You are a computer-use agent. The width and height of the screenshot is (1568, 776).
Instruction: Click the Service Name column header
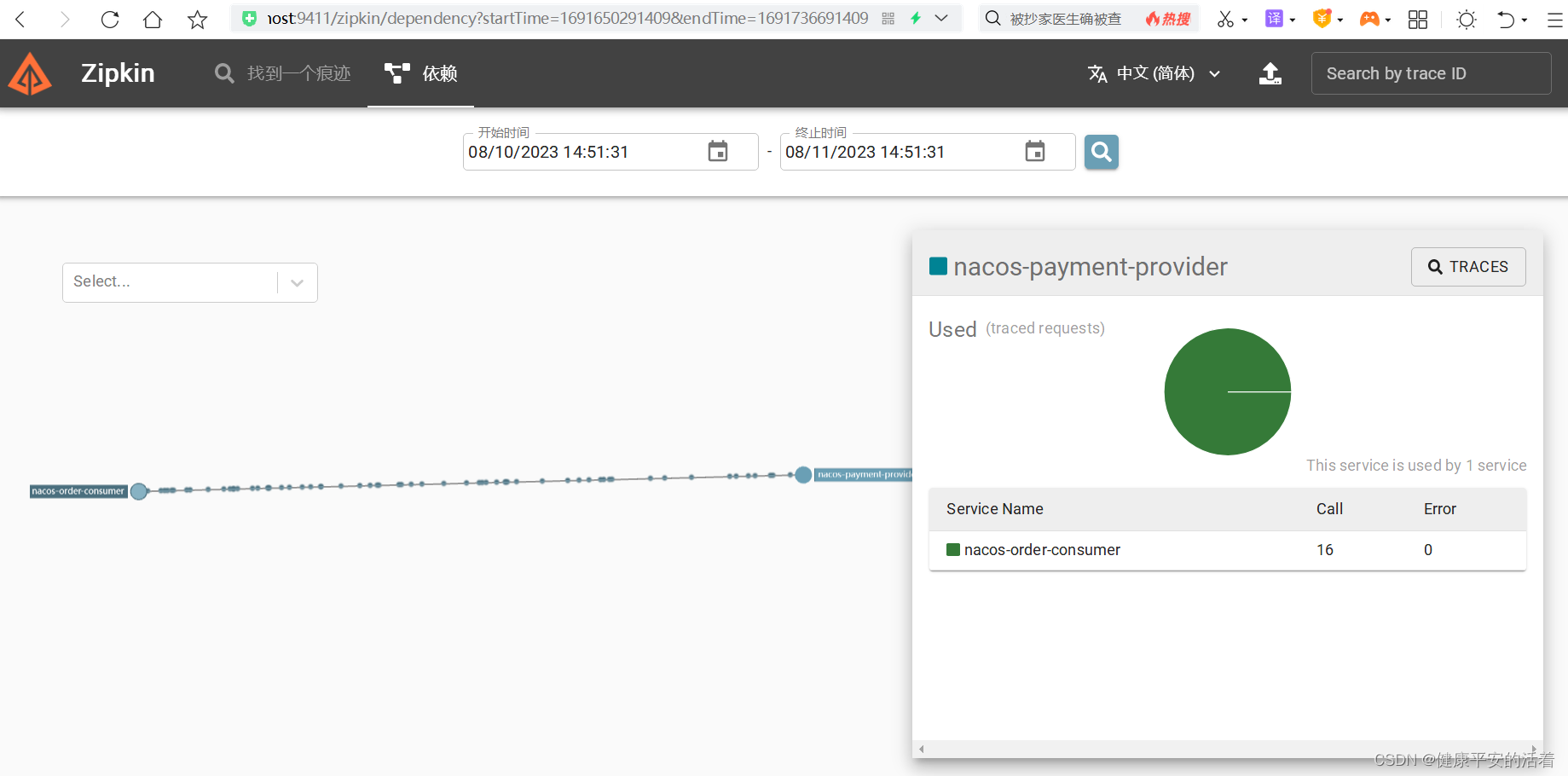coord(994,509)
